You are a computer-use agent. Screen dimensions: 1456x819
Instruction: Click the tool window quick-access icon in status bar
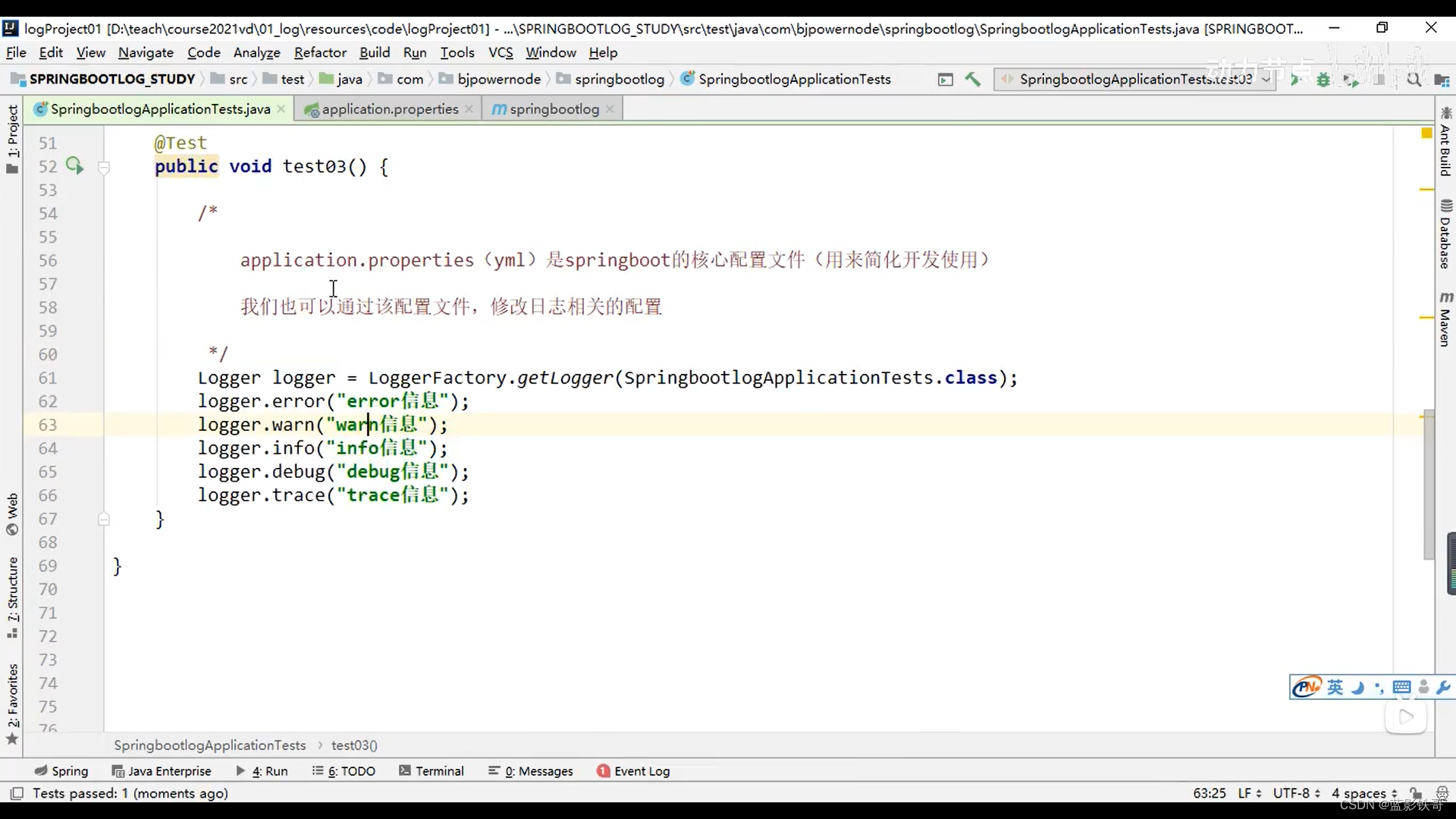pyautogui.click(x=16, y=792)
